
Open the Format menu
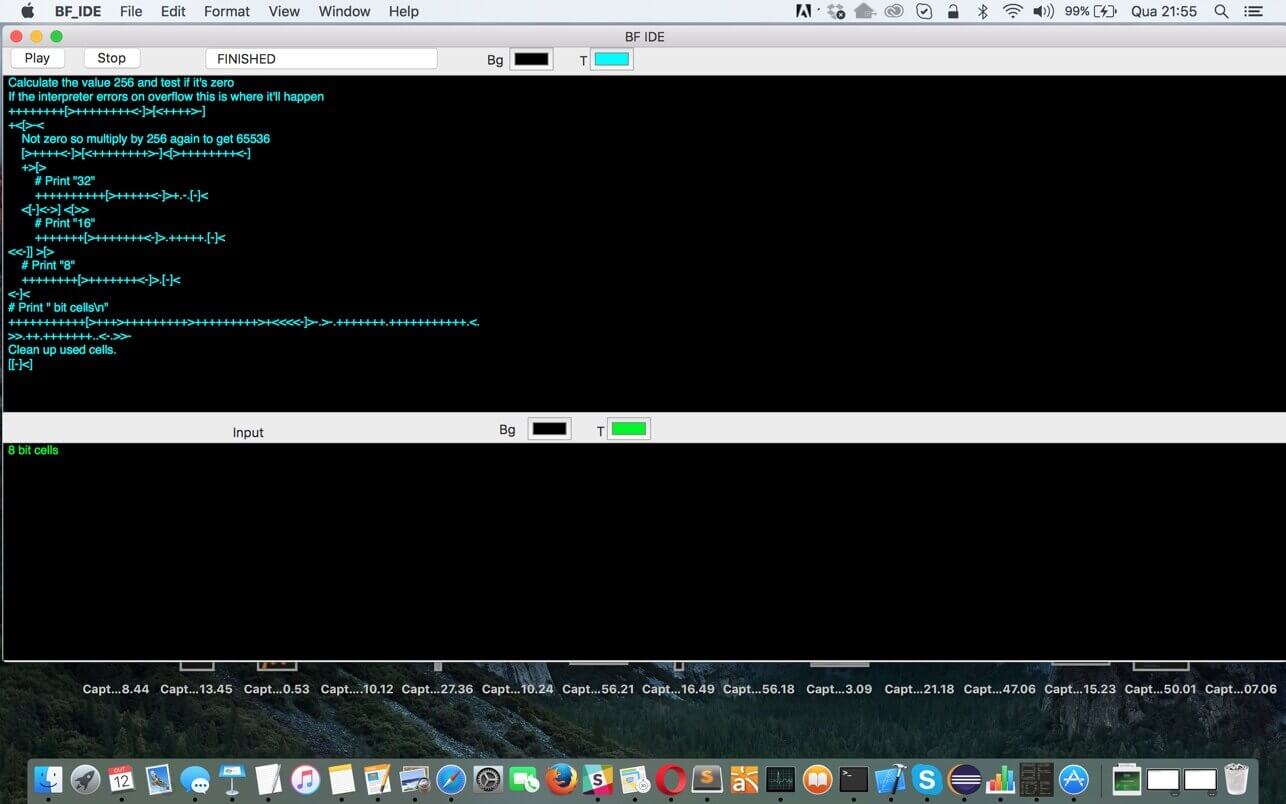click(x=227, y=11)
